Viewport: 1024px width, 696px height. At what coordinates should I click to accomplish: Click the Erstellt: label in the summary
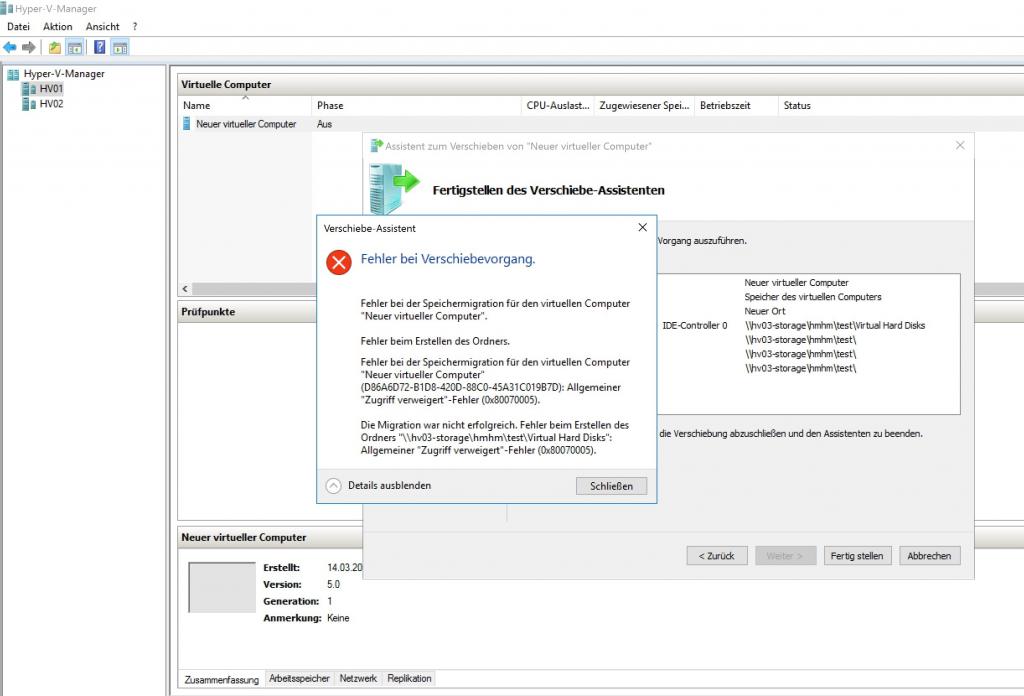[x=281, y=567]
